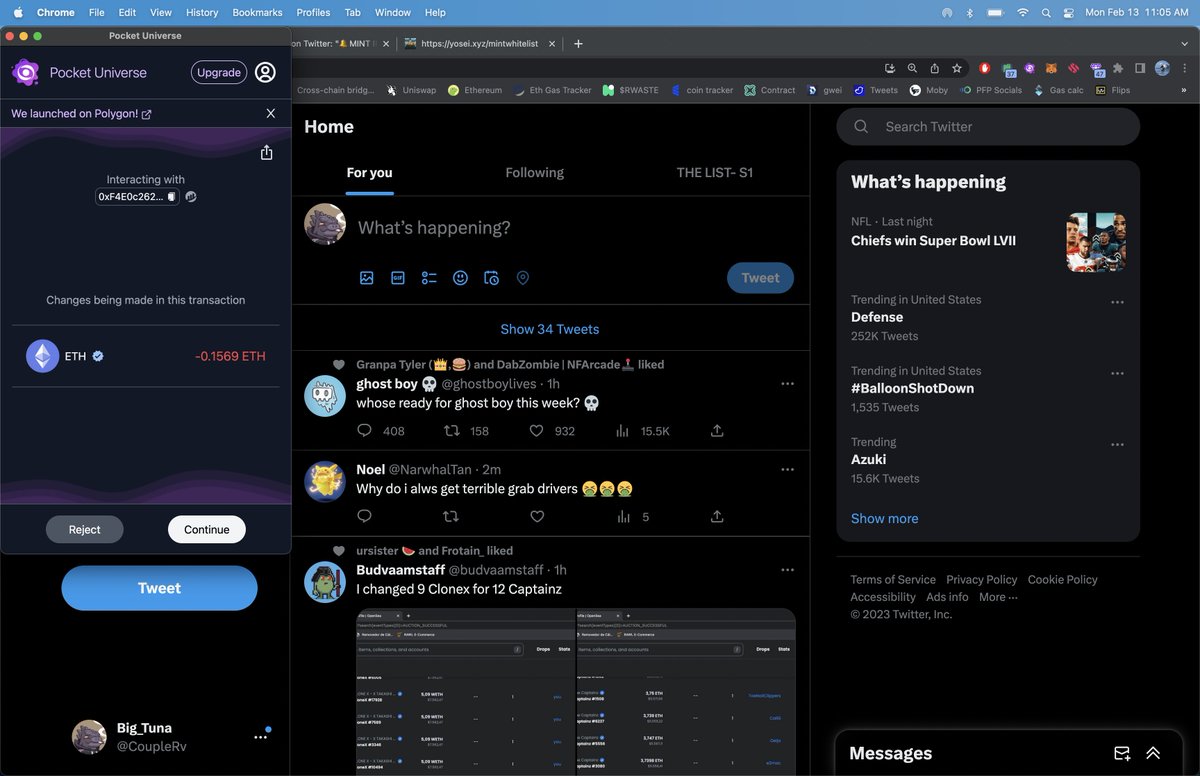
Task: Open the emoji picker in the composer
Action: coord(460,278)
